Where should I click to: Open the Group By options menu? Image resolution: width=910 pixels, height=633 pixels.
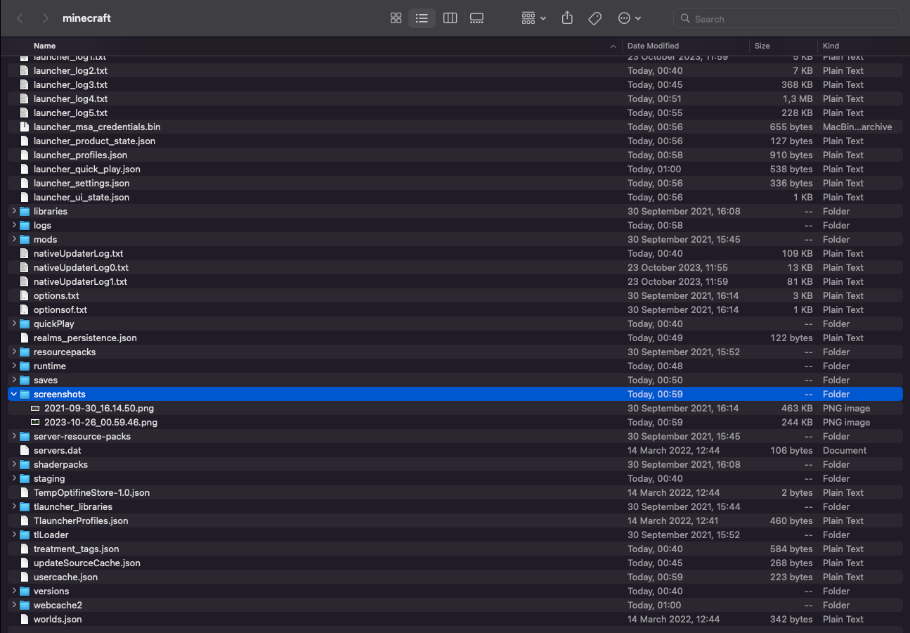pos(533,19)
